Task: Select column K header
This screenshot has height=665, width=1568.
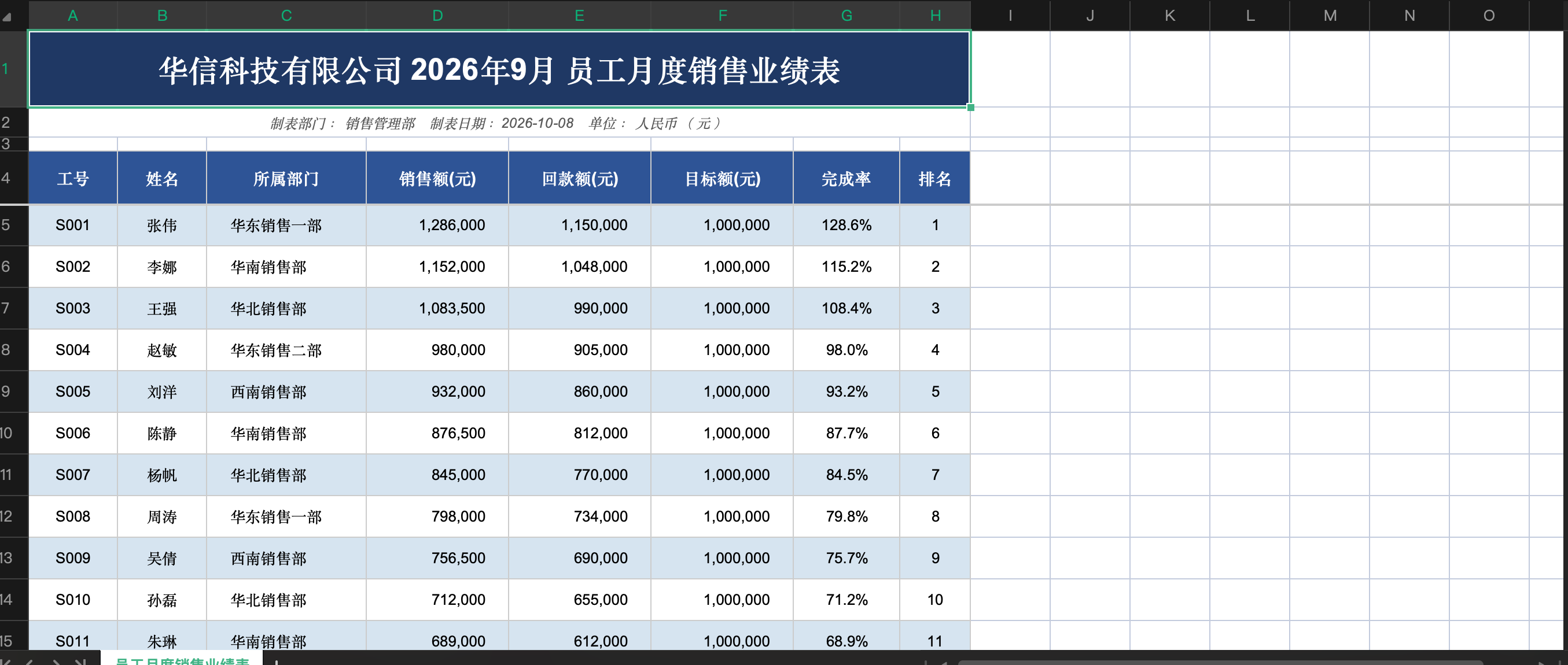Action: point(1170,15)
